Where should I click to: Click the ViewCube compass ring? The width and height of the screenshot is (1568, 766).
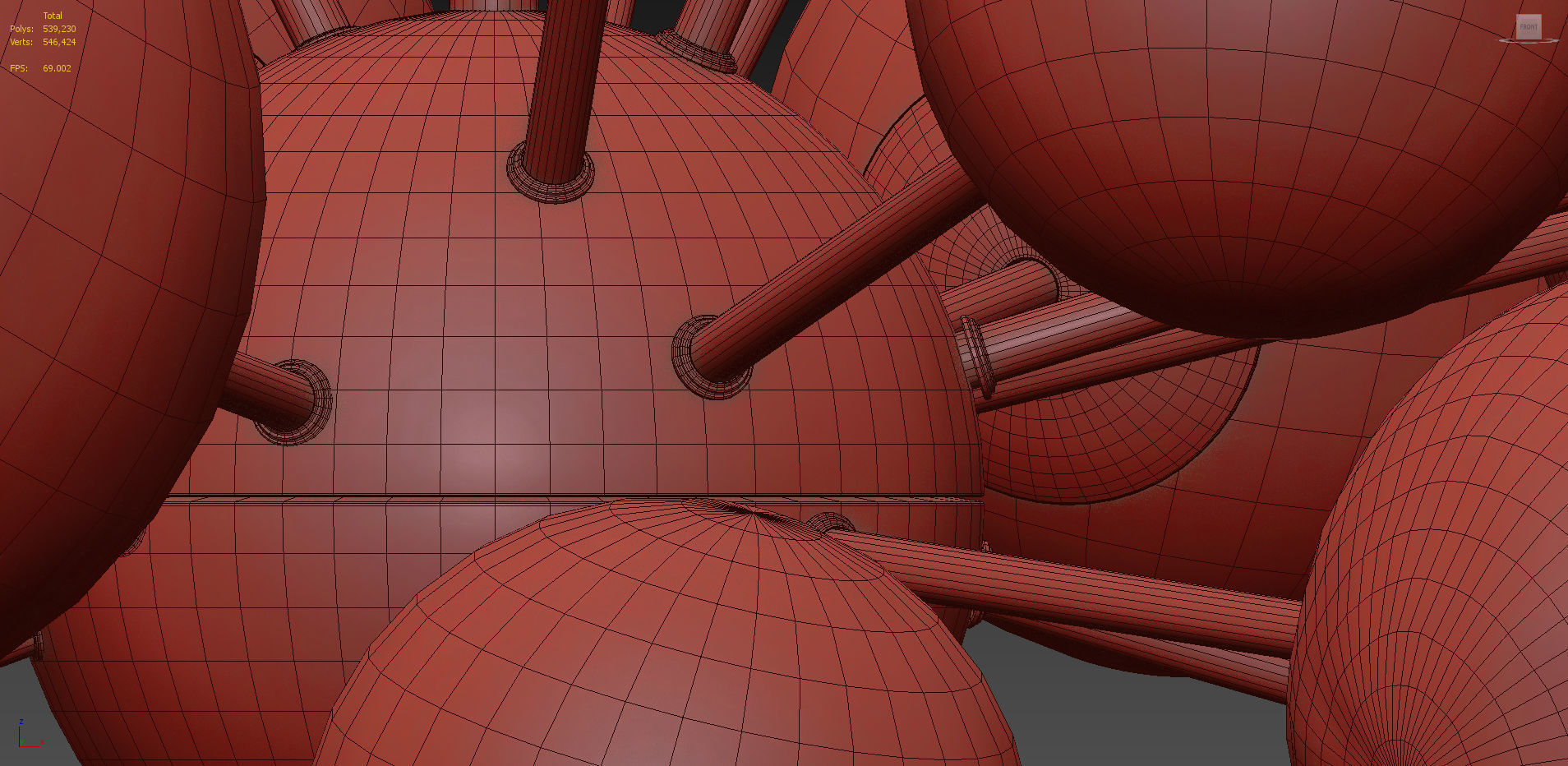pyautogui.click(x=1529, y=40)
